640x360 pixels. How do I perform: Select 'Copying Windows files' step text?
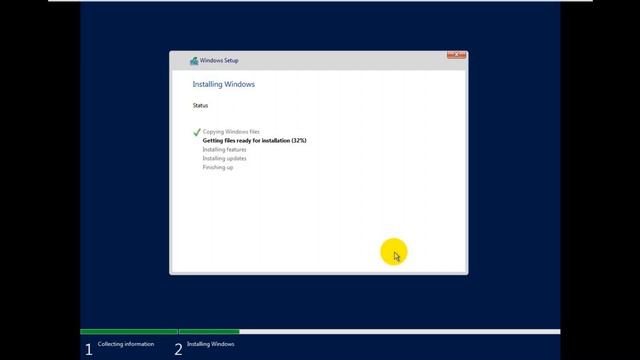tap(231, 132)
